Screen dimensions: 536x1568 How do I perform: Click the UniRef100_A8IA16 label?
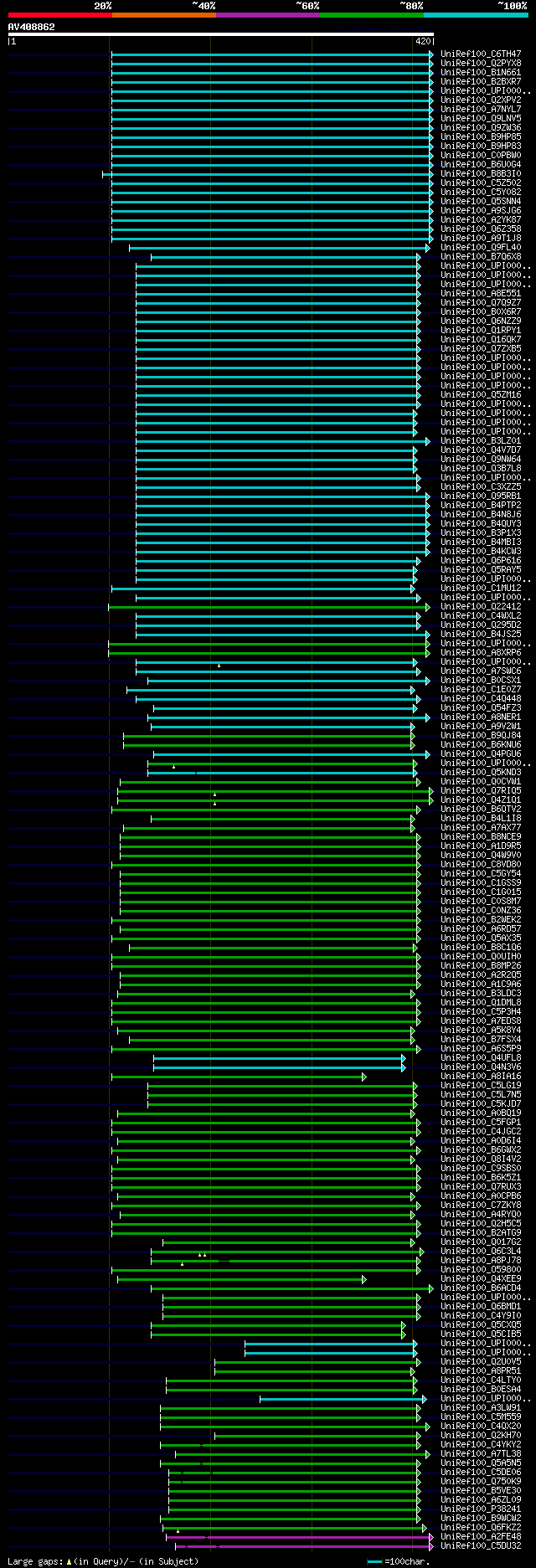481,1077
